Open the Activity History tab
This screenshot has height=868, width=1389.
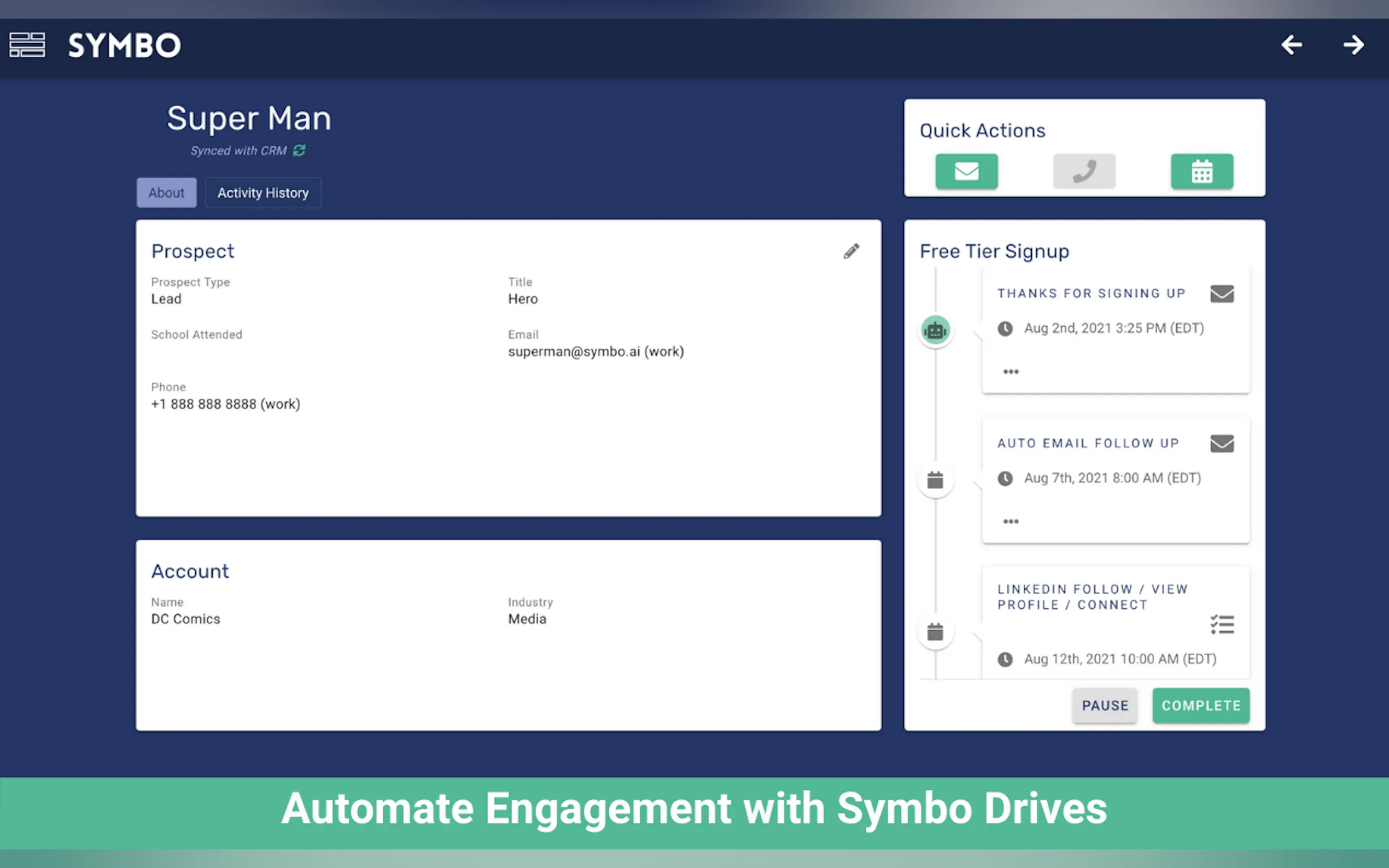point(263,193)
